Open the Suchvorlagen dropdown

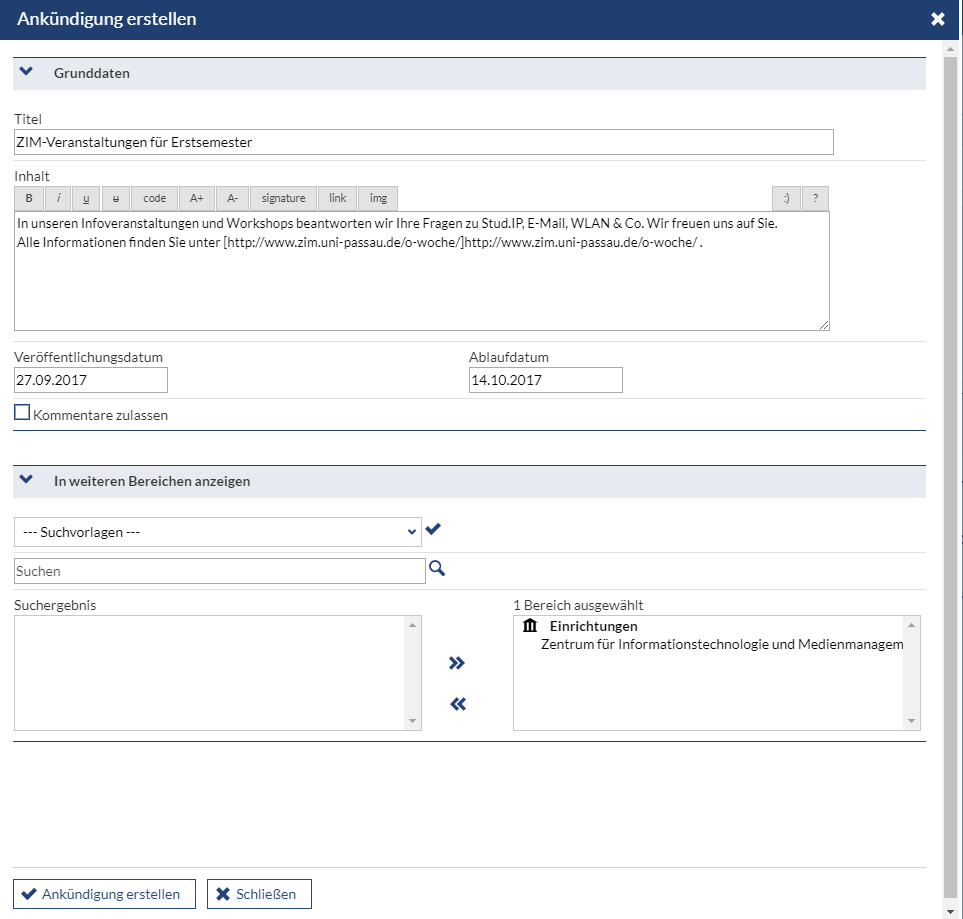point(217,532)
